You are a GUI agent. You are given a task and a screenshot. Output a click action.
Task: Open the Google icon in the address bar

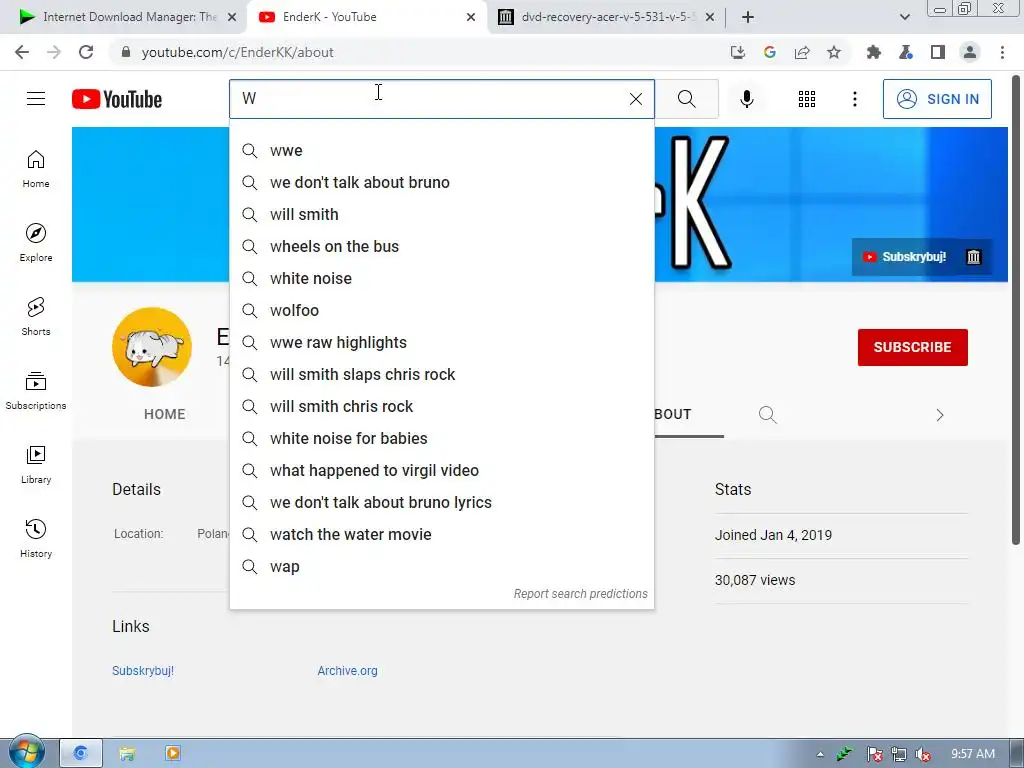pos(770,52)
